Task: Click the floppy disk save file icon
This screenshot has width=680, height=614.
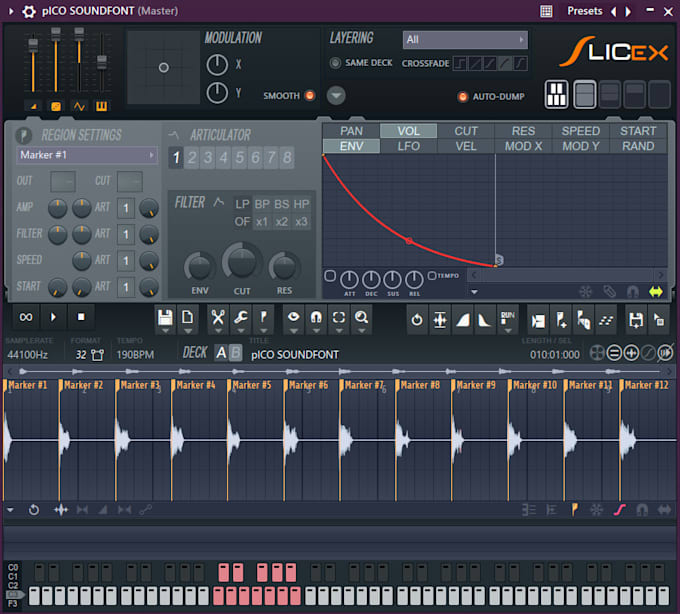Action: coord(165,317)
